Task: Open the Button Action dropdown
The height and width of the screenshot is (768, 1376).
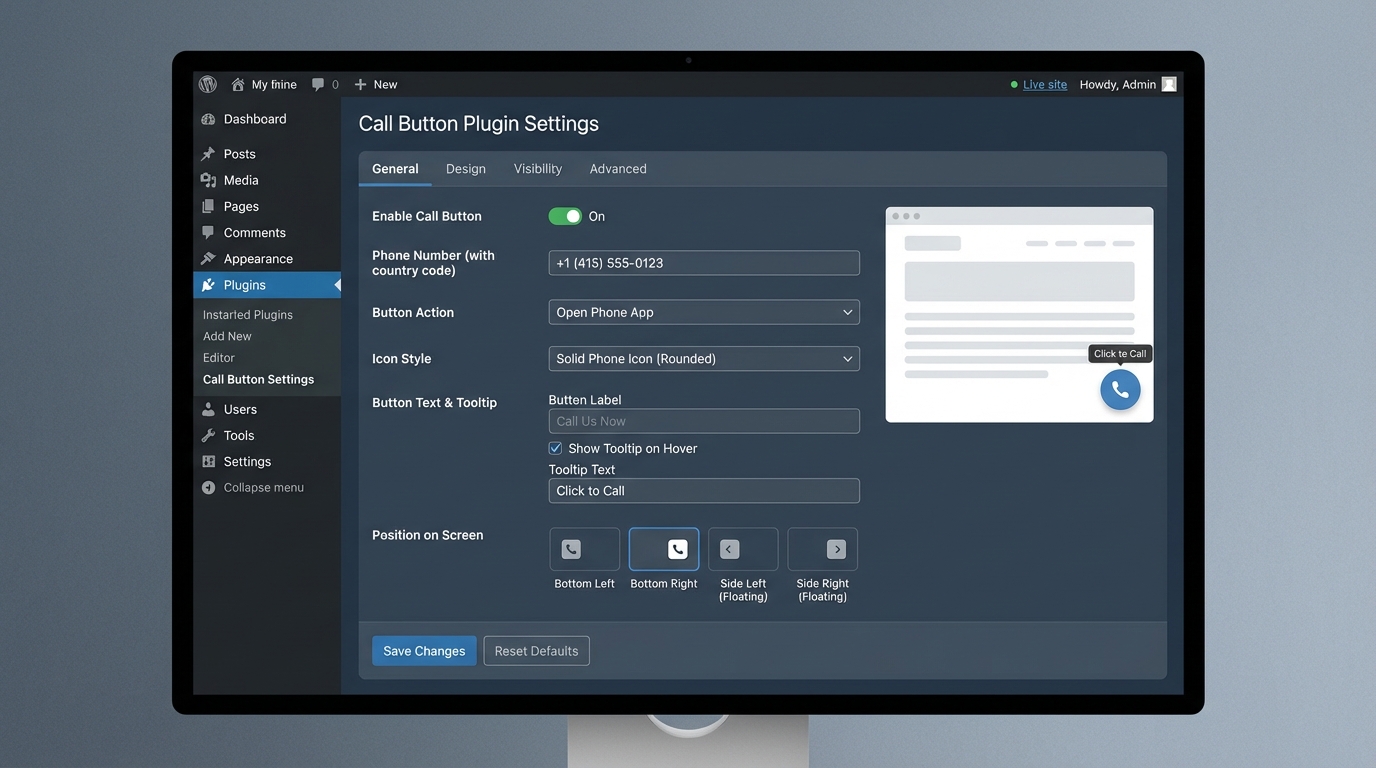Action: (703, 311)
